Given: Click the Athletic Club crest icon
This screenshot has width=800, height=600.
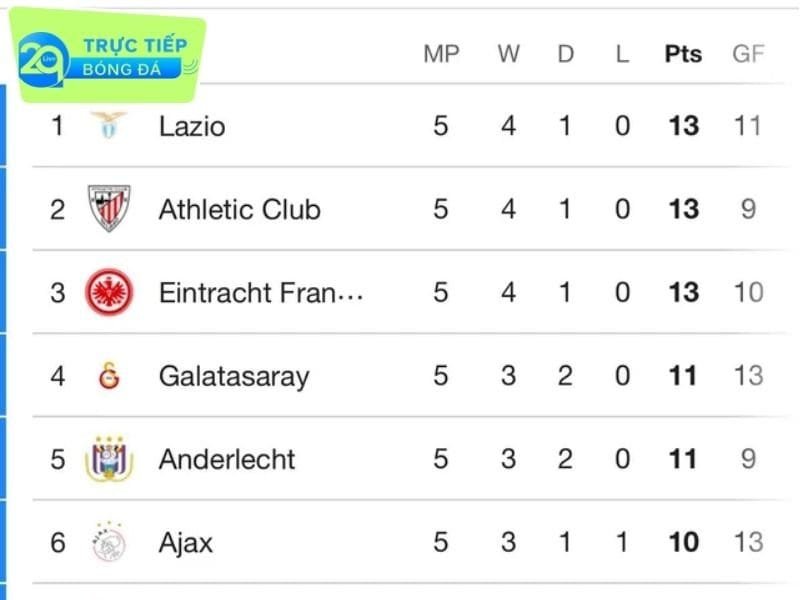Looking at the screenshot, I should [109, 208].
